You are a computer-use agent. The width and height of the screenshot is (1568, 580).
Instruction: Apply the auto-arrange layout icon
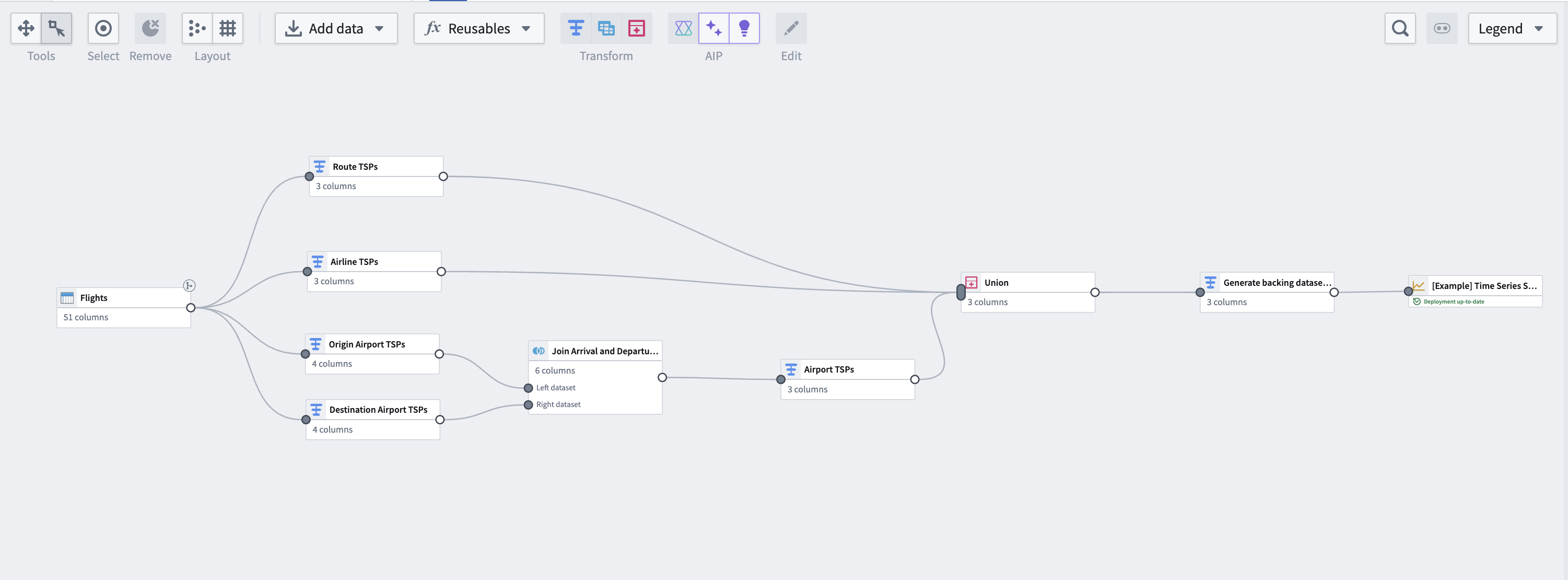(x=197, y=28)
